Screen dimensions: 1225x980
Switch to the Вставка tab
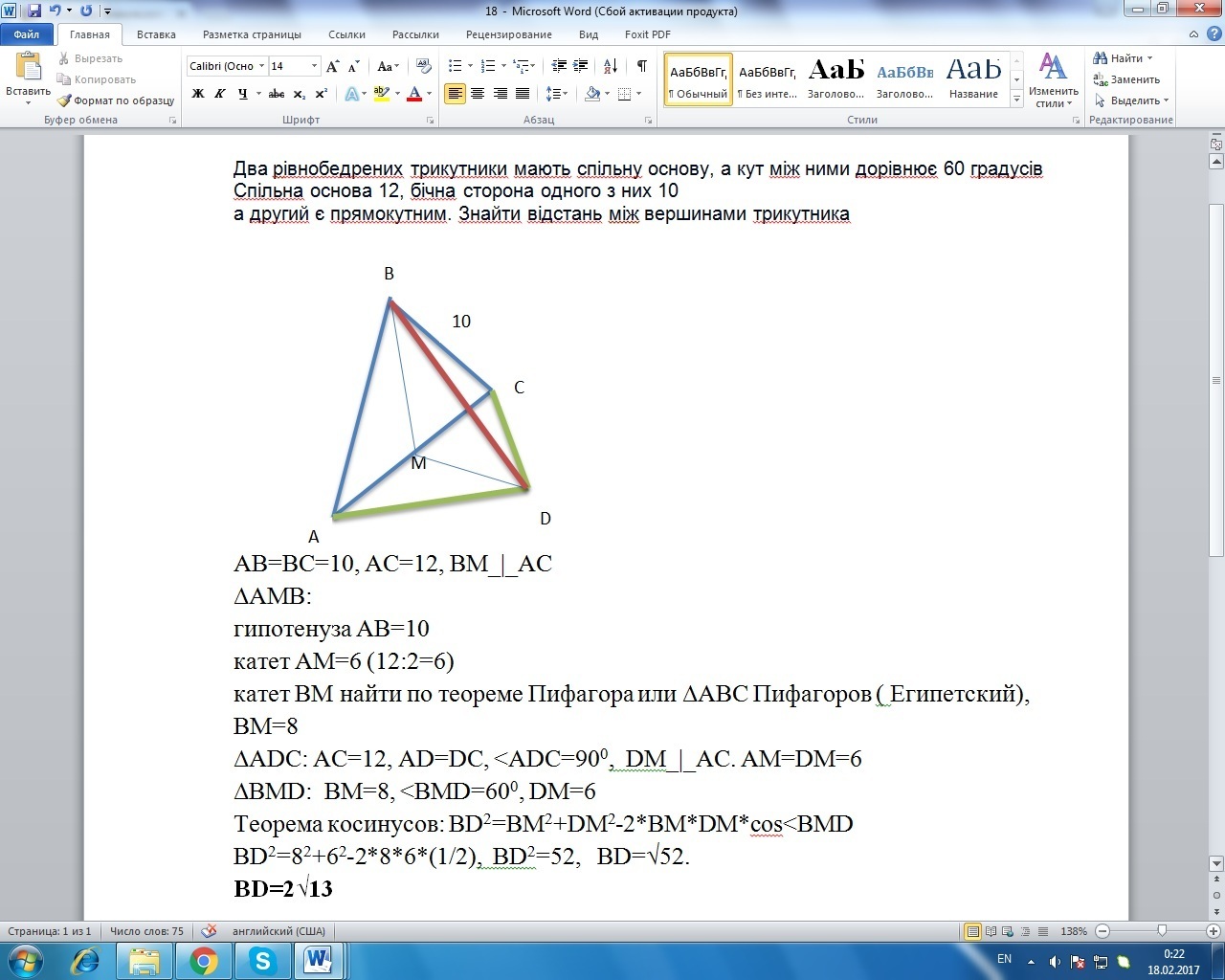[156, 34]
